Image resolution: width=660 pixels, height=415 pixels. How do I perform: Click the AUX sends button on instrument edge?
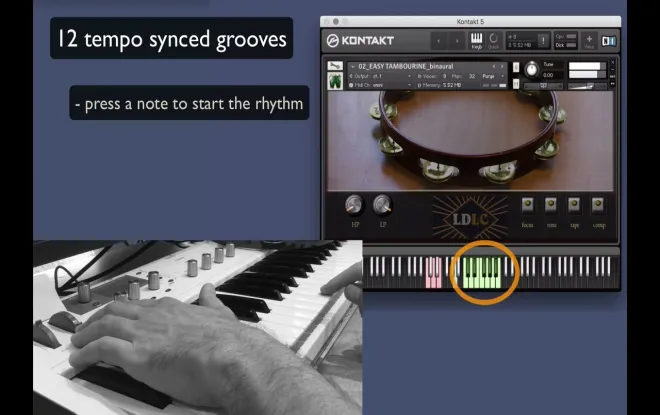click(612, 77)
